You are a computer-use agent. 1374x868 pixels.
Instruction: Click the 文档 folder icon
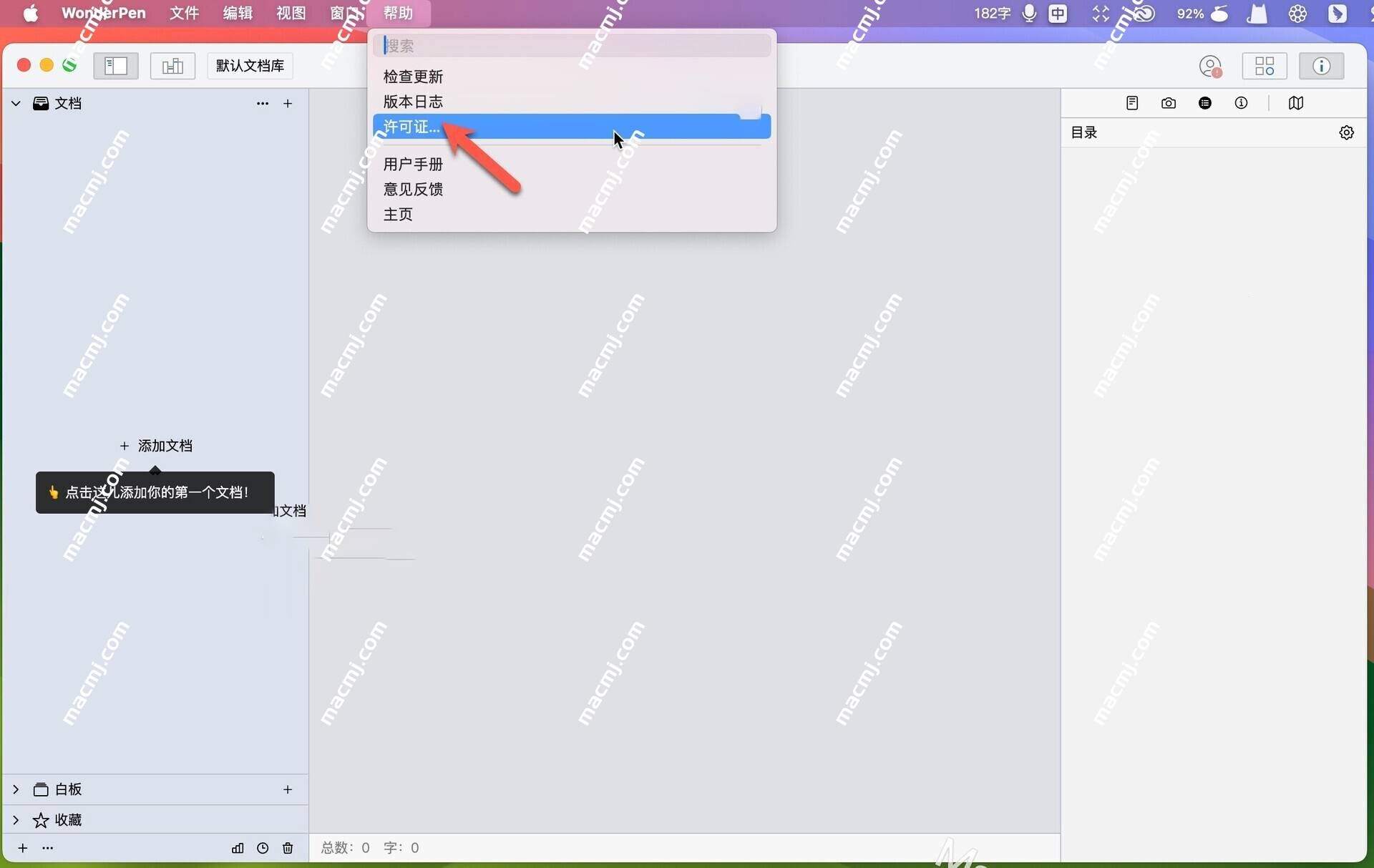pyautogui.click(x=41, y=104)
